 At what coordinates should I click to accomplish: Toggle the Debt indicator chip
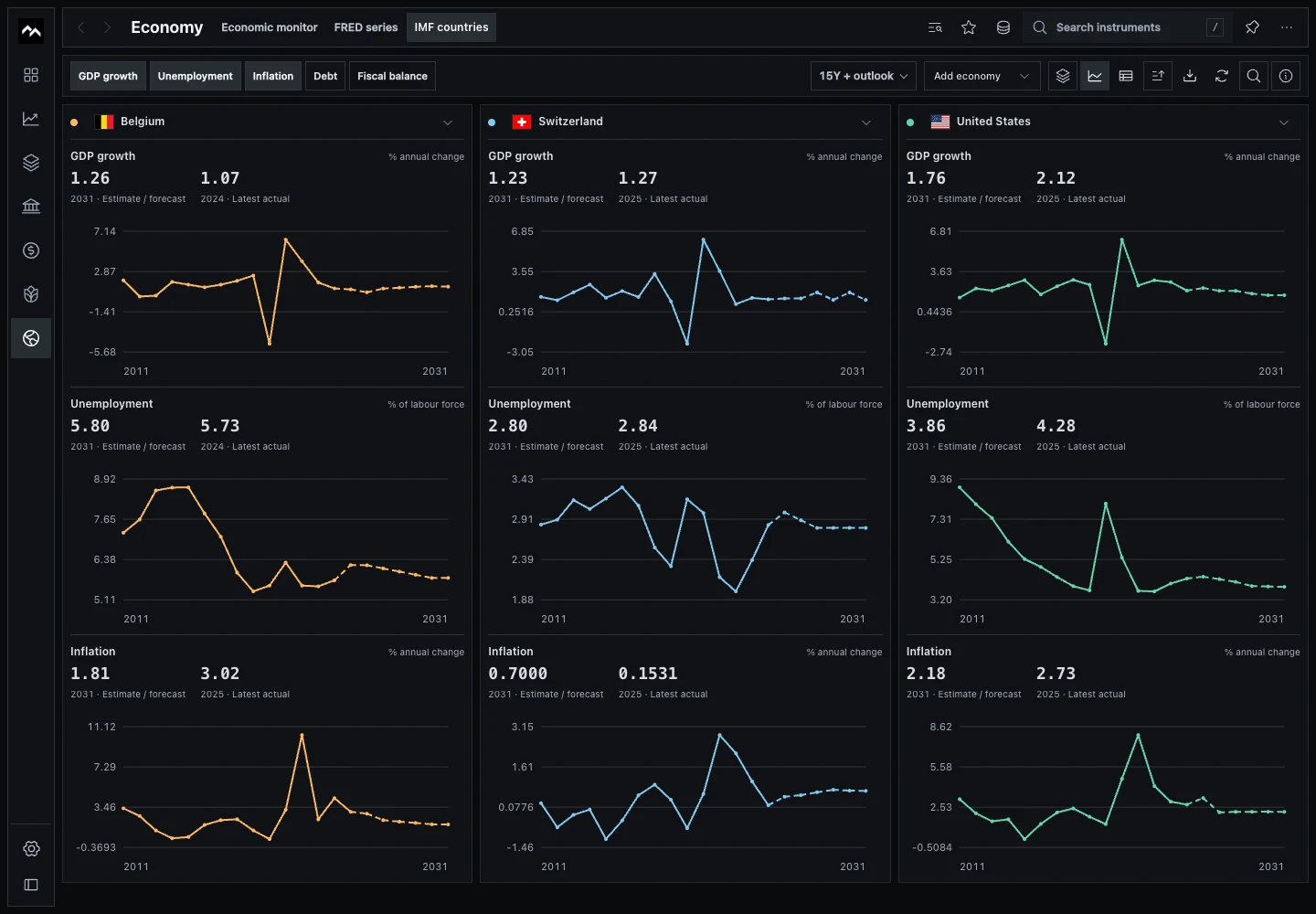[x=325, y=76]
